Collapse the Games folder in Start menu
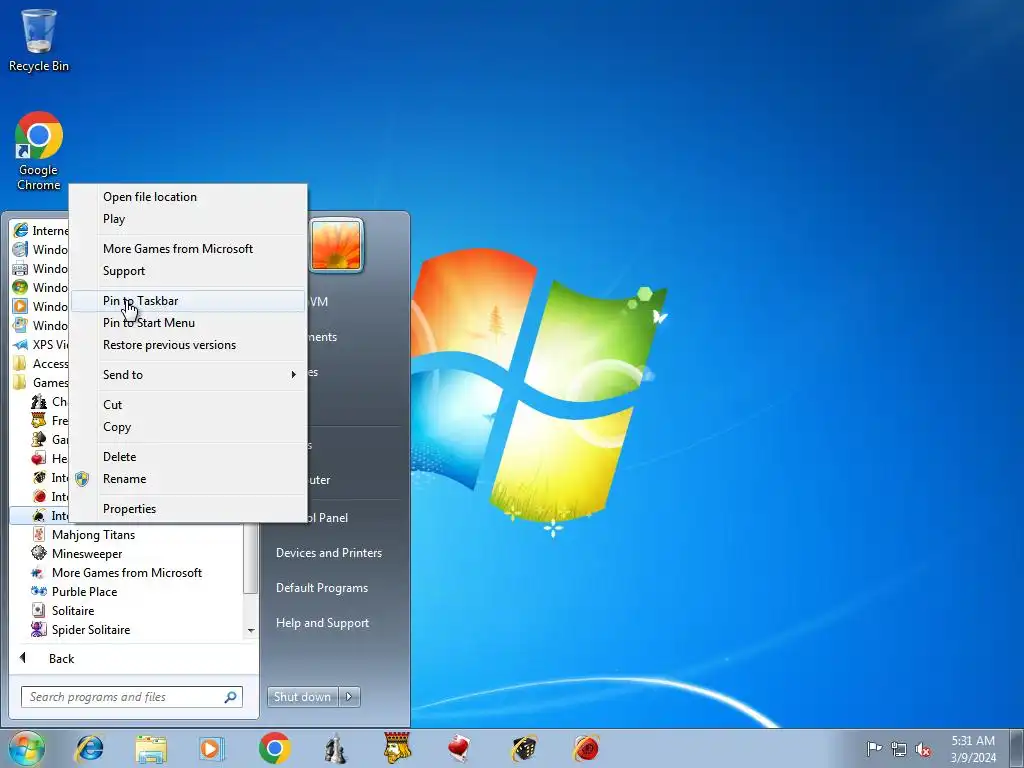 click(x=40, y=382)
